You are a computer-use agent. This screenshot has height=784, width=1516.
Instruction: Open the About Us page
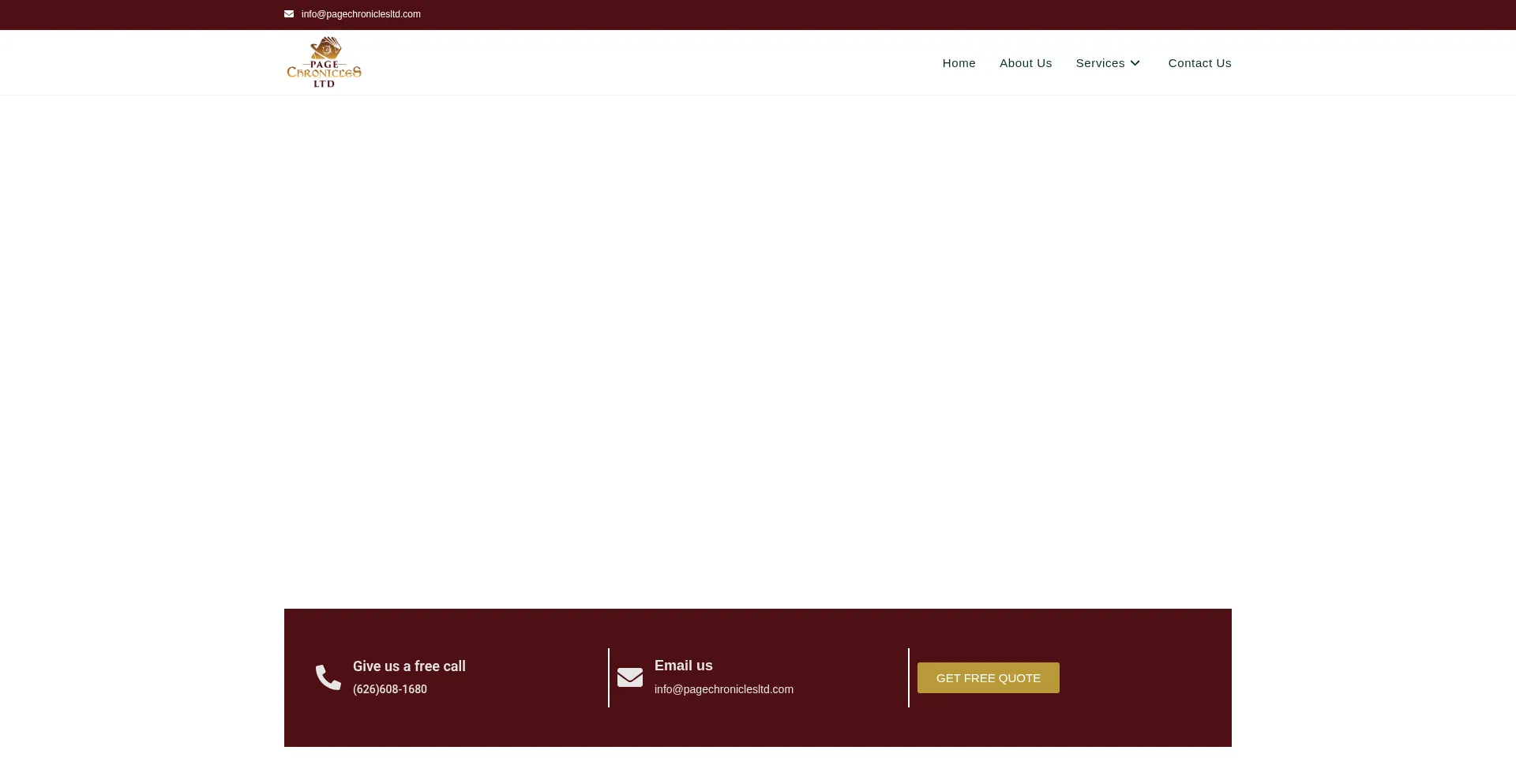point(1025,62)
